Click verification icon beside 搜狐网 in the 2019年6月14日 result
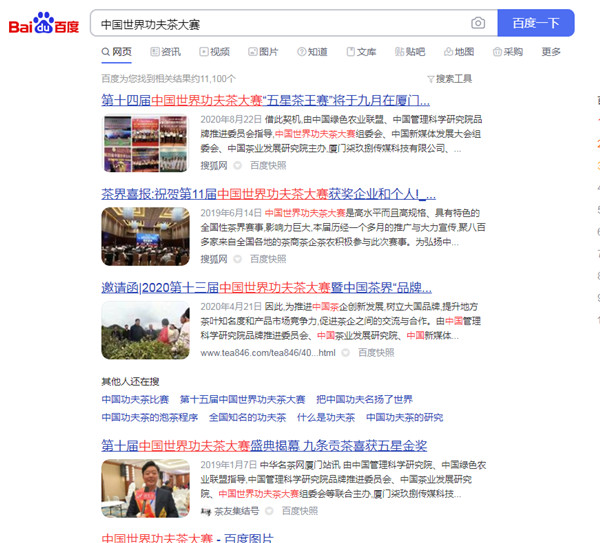 (238, 259)
